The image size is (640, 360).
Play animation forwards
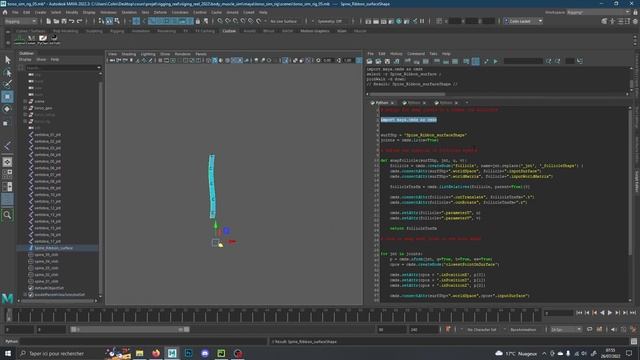610,313
